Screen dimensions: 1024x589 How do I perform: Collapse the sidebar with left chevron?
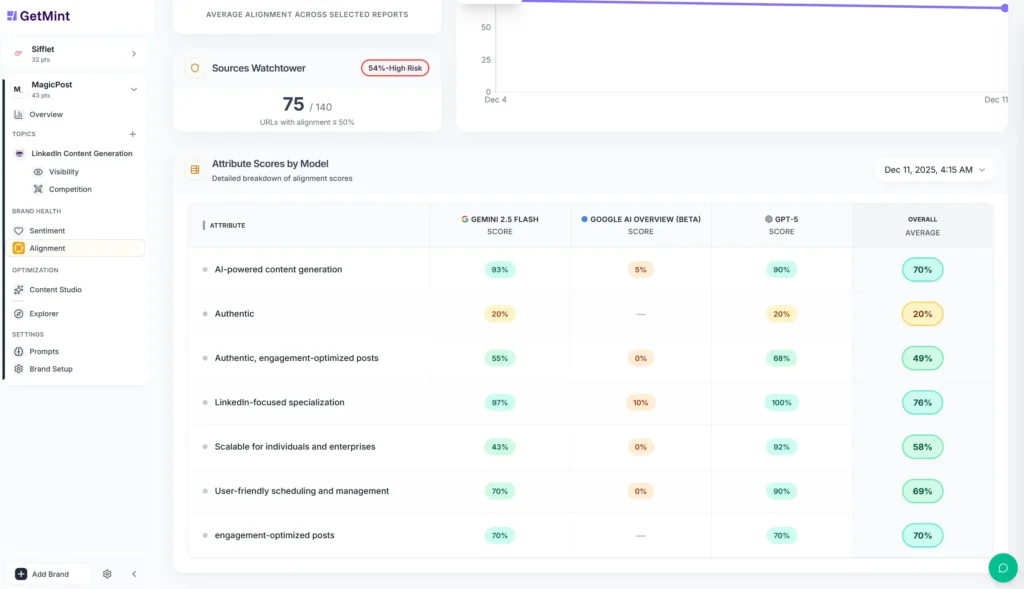[x=134, y=574]
